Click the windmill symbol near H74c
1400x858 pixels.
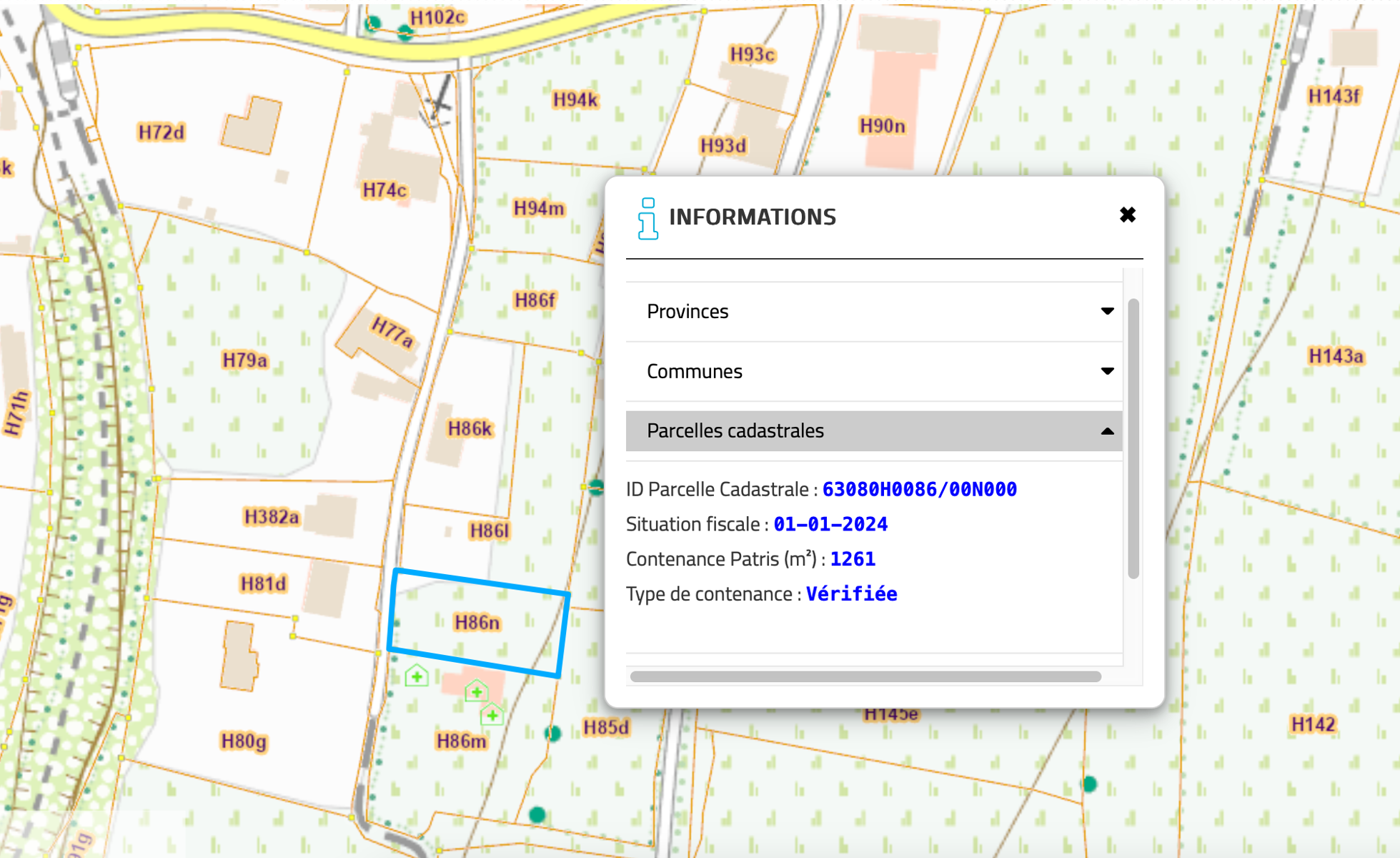click(x=439, y=104)
